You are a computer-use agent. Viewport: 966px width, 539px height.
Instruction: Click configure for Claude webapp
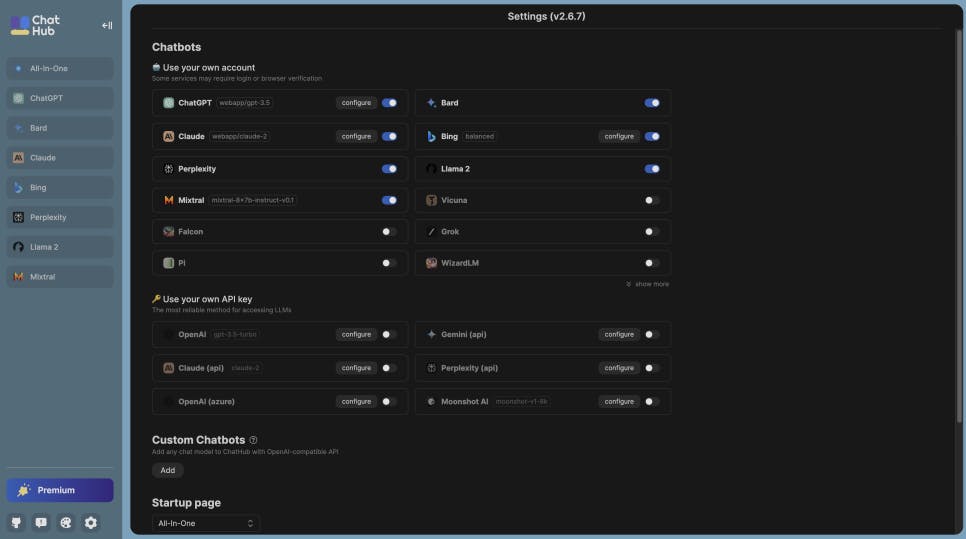[x=356, y=136]
